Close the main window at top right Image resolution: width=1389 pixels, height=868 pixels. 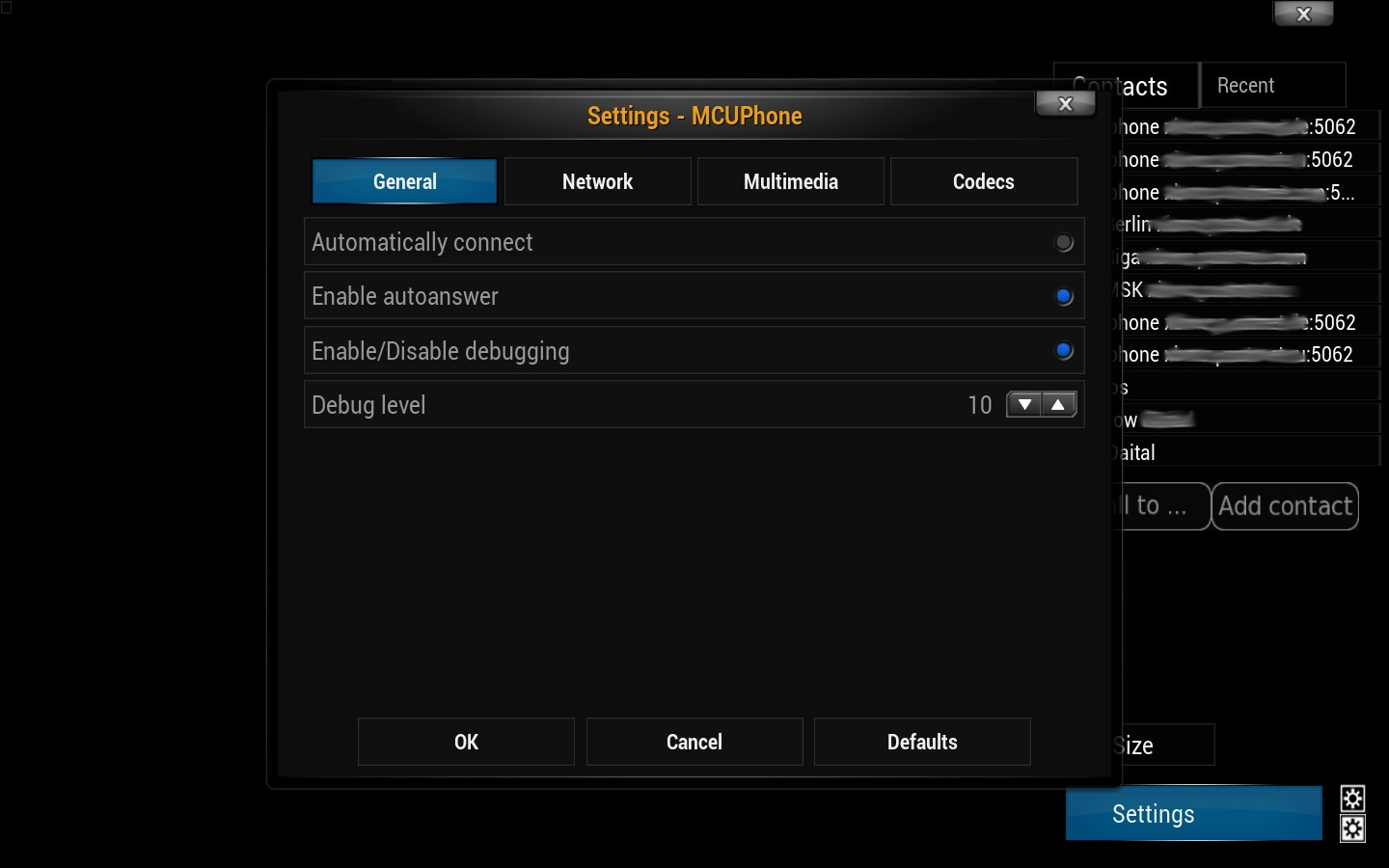tap(1303, 14)
